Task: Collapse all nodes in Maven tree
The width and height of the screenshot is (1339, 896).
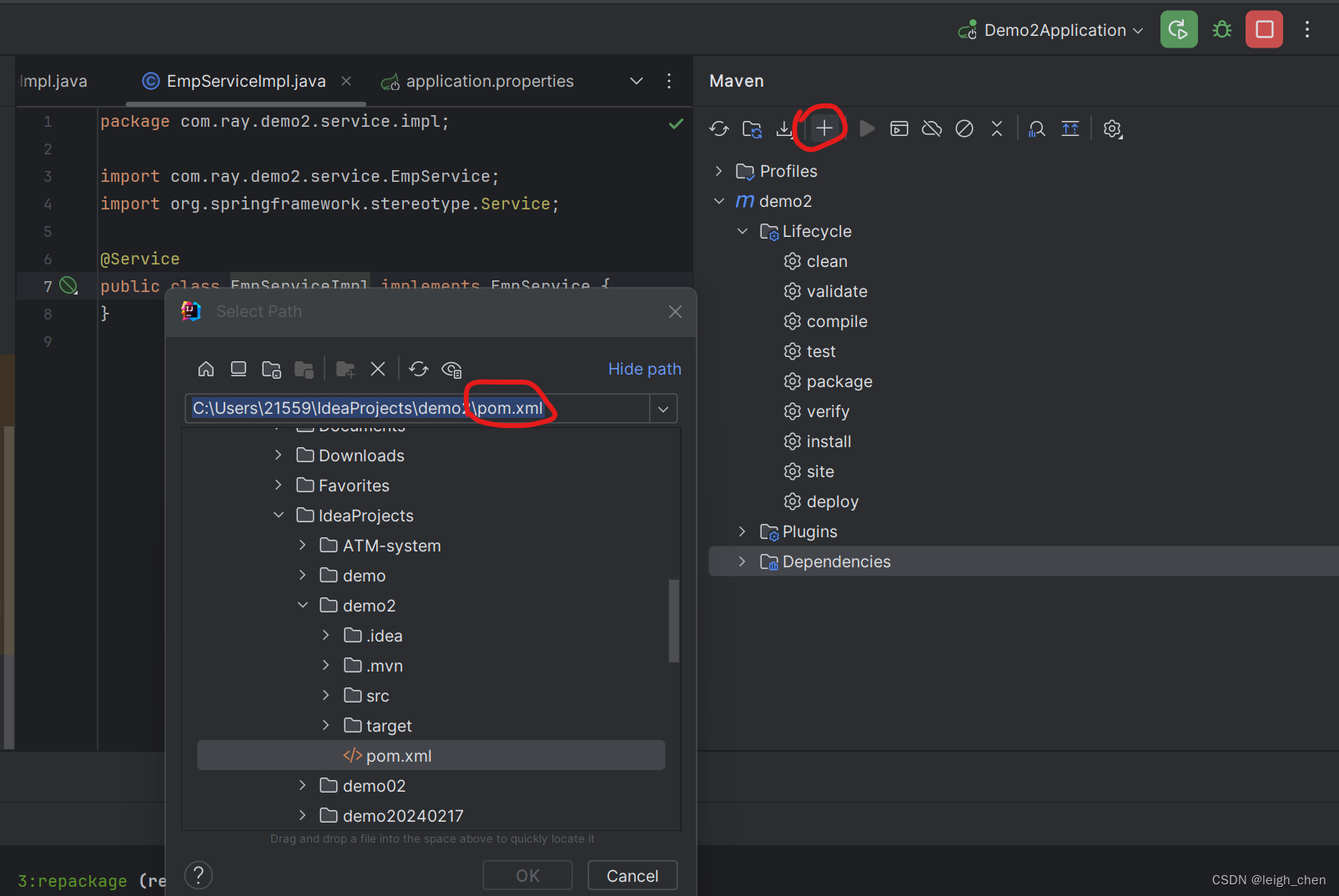Action: tap(997, 128)
